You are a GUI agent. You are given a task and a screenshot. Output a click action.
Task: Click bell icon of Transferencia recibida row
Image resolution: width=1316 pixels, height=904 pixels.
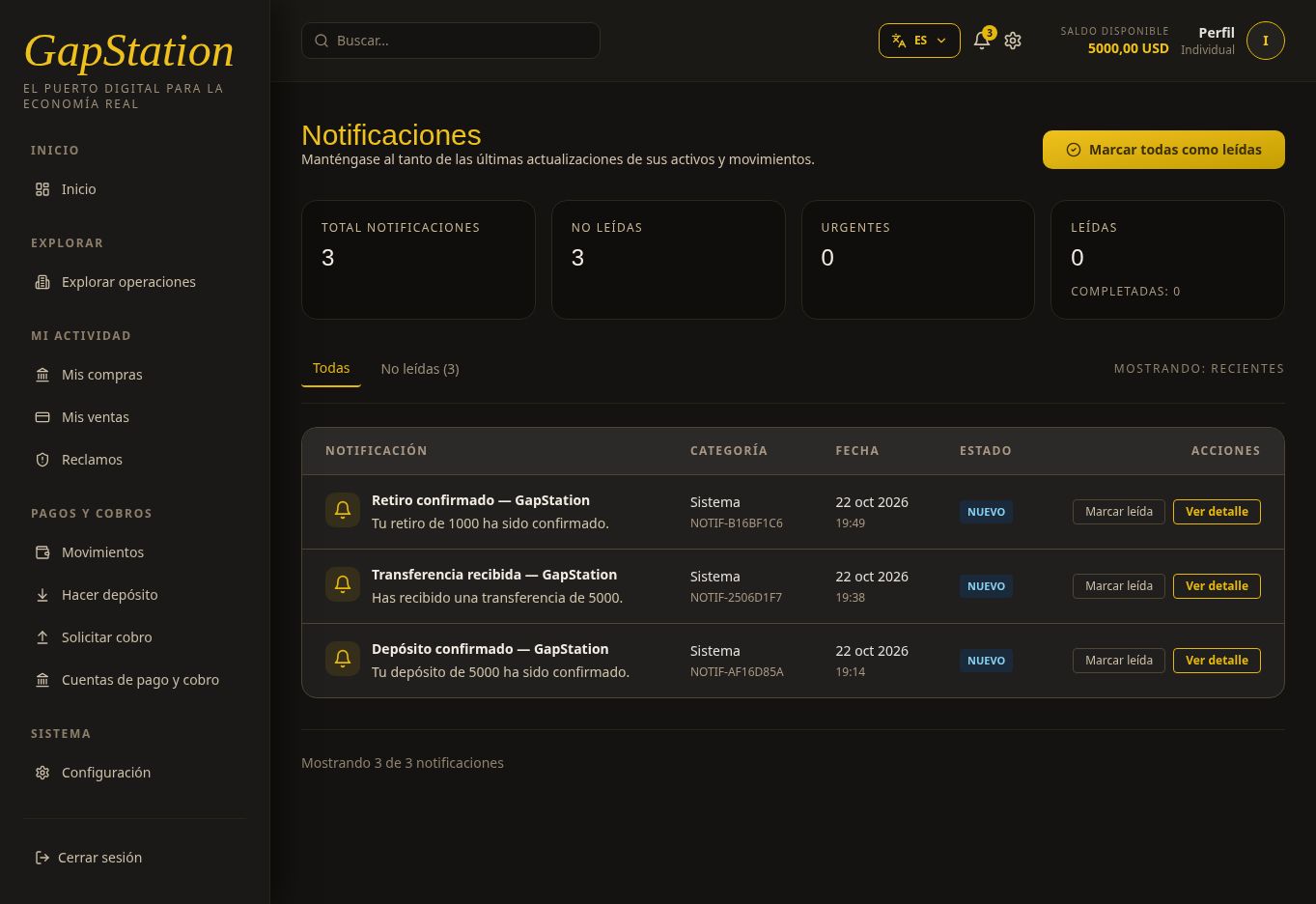(342, 583)
